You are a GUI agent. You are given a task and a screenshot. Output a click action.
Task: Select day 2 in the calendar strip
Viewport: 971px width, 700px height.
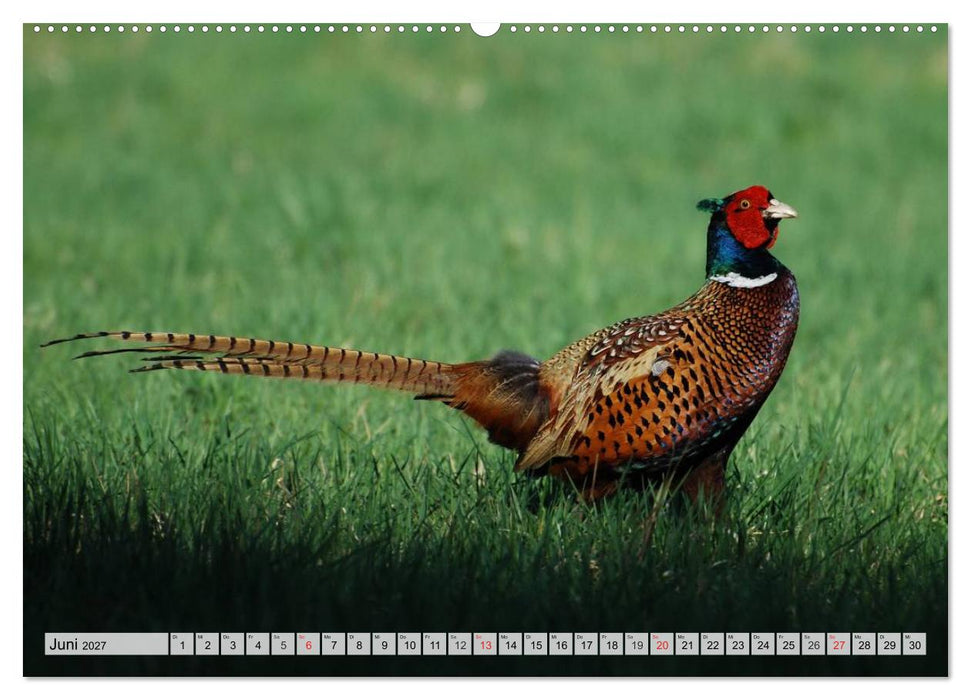pyautogui.click(x=207, y=644)
